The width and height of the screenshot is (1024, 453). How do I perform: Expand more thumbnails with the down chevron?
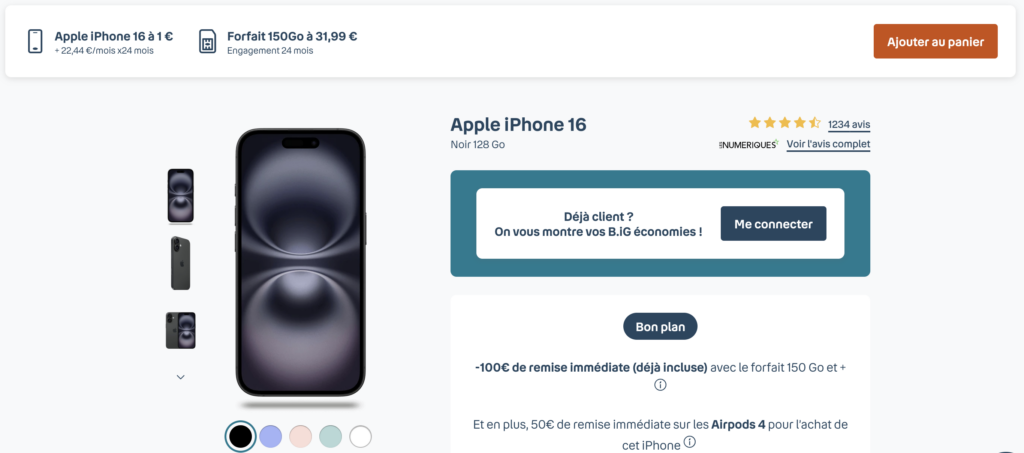point(181,377)
